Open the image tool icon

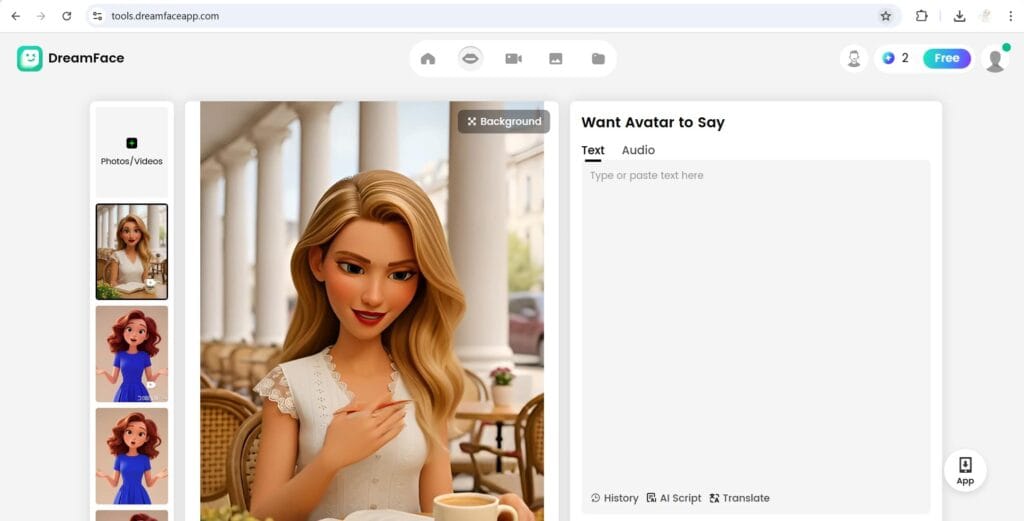pyautogui.click(x=556, y=59)
